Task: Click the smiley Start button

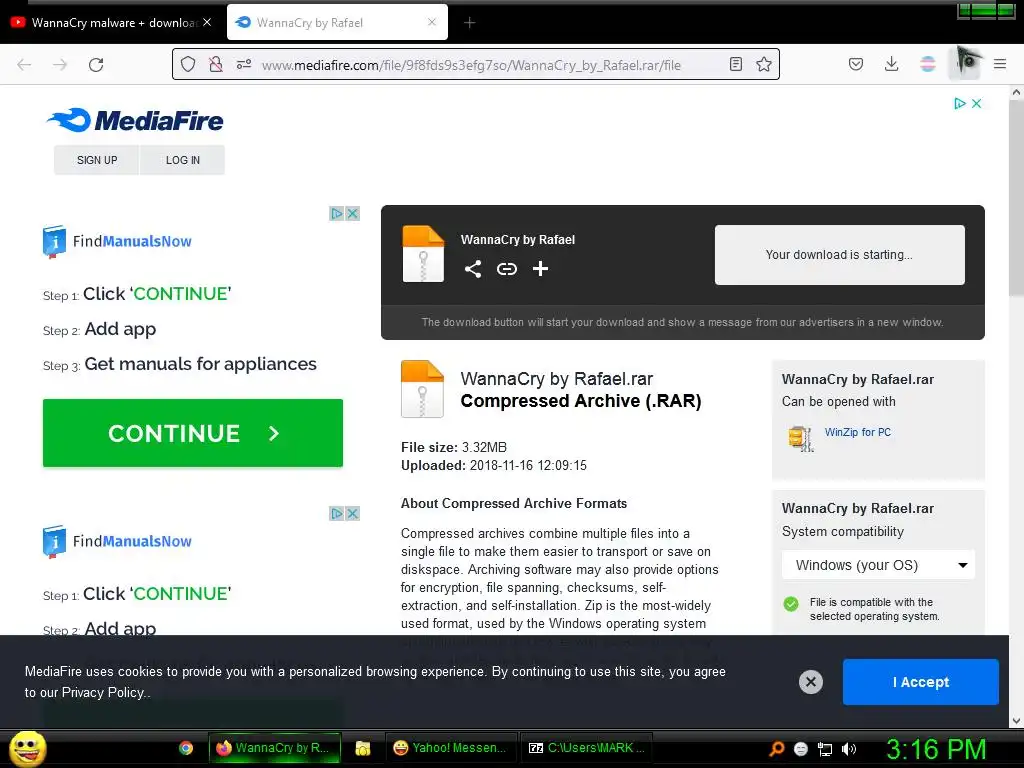Action: tap(27, 748)
